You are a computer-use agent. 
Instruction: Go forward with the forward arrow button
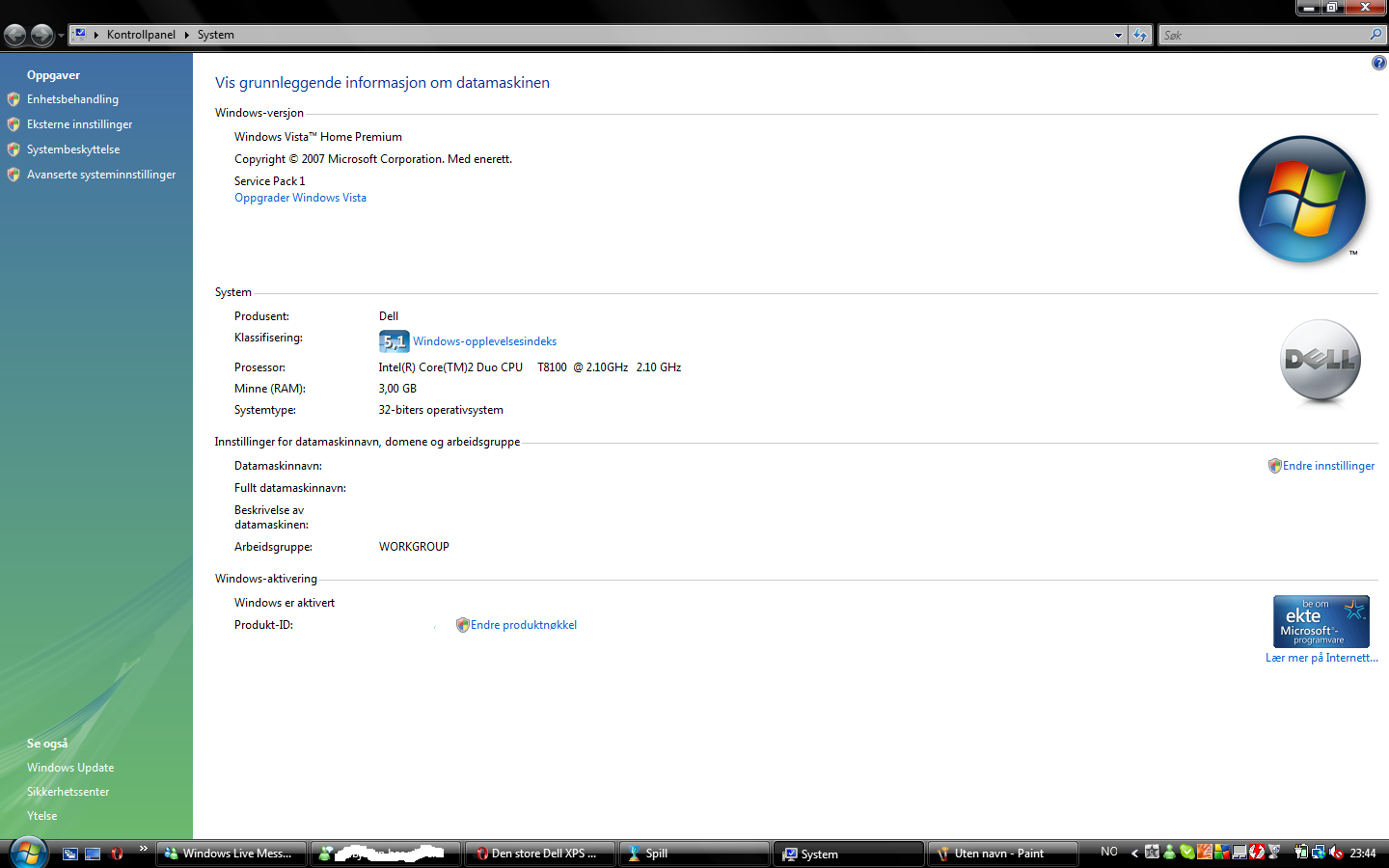point(41,35)
